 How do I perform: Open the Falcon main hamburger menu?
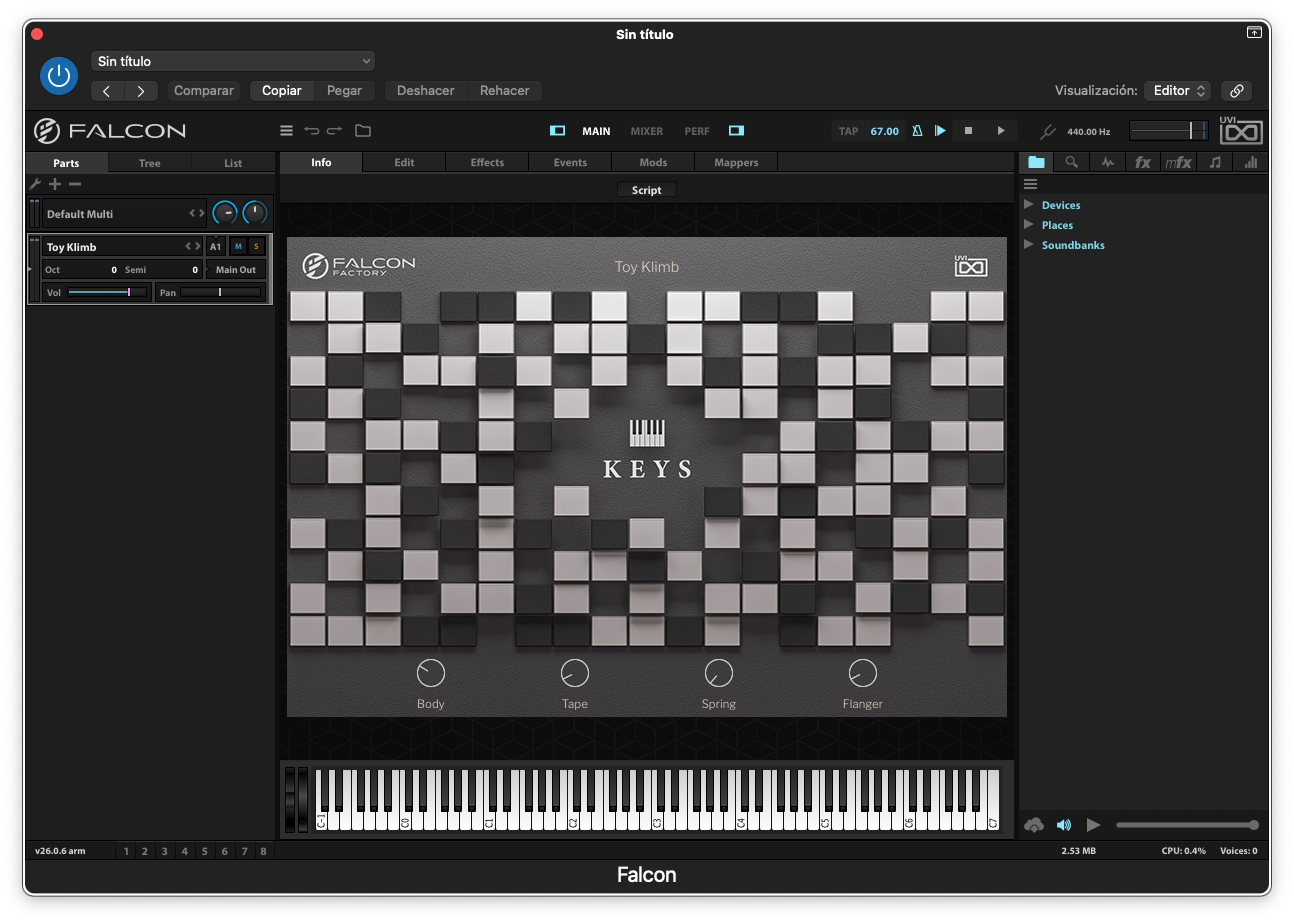[x=286, y=131]
